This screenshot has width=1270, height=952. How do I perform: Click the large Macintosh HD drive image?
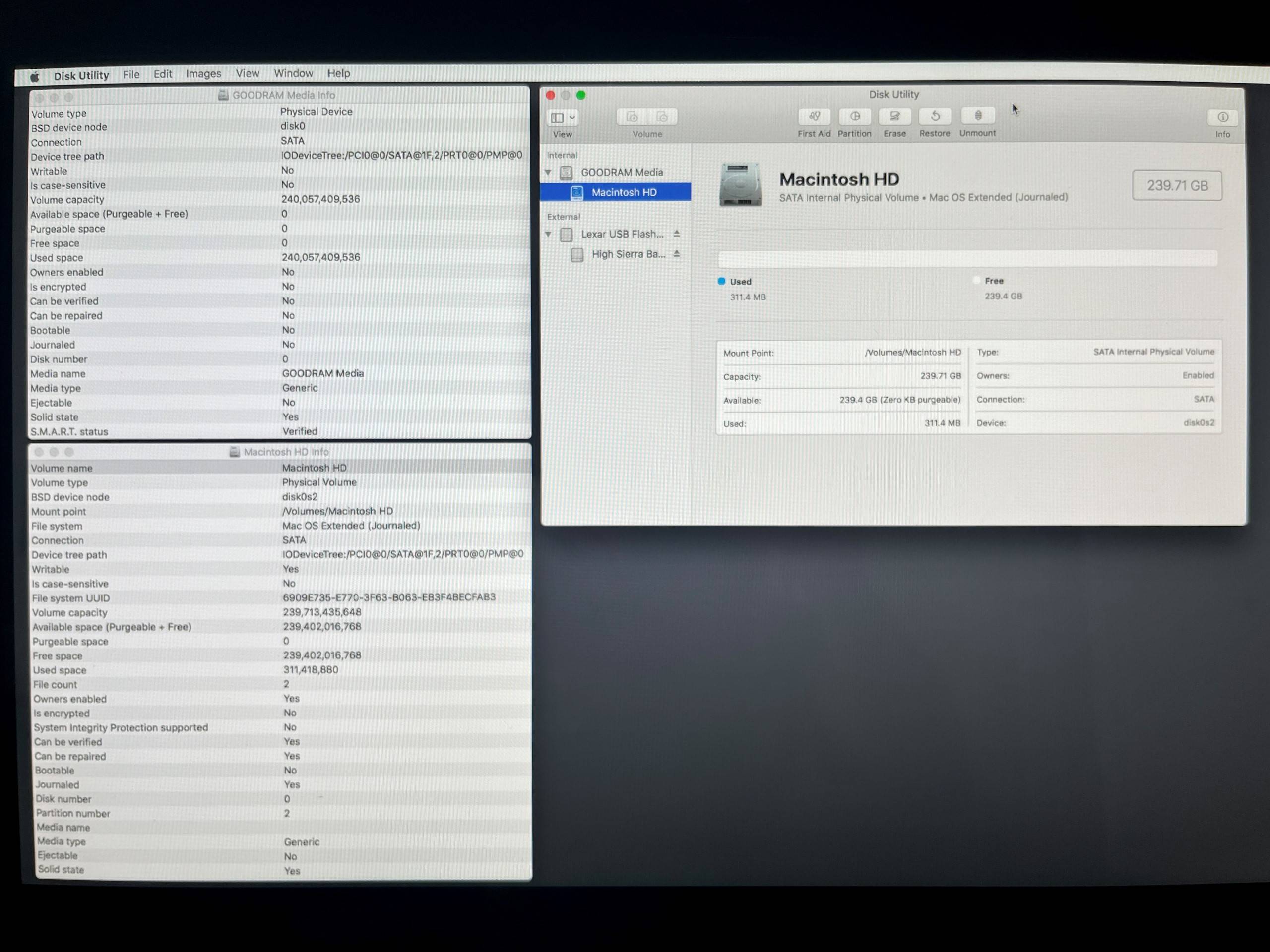(x=741, y=185)
